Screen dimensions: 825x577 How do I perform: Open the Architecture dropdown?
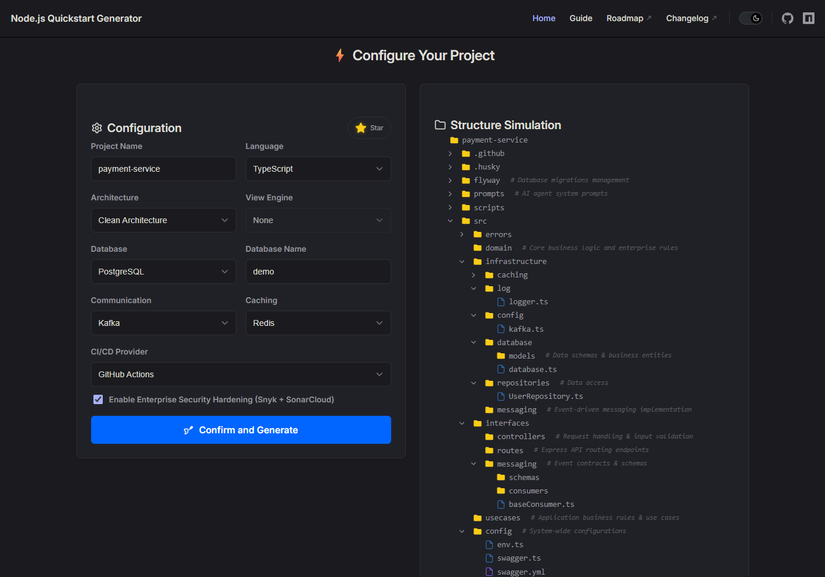tap(163, 220)
